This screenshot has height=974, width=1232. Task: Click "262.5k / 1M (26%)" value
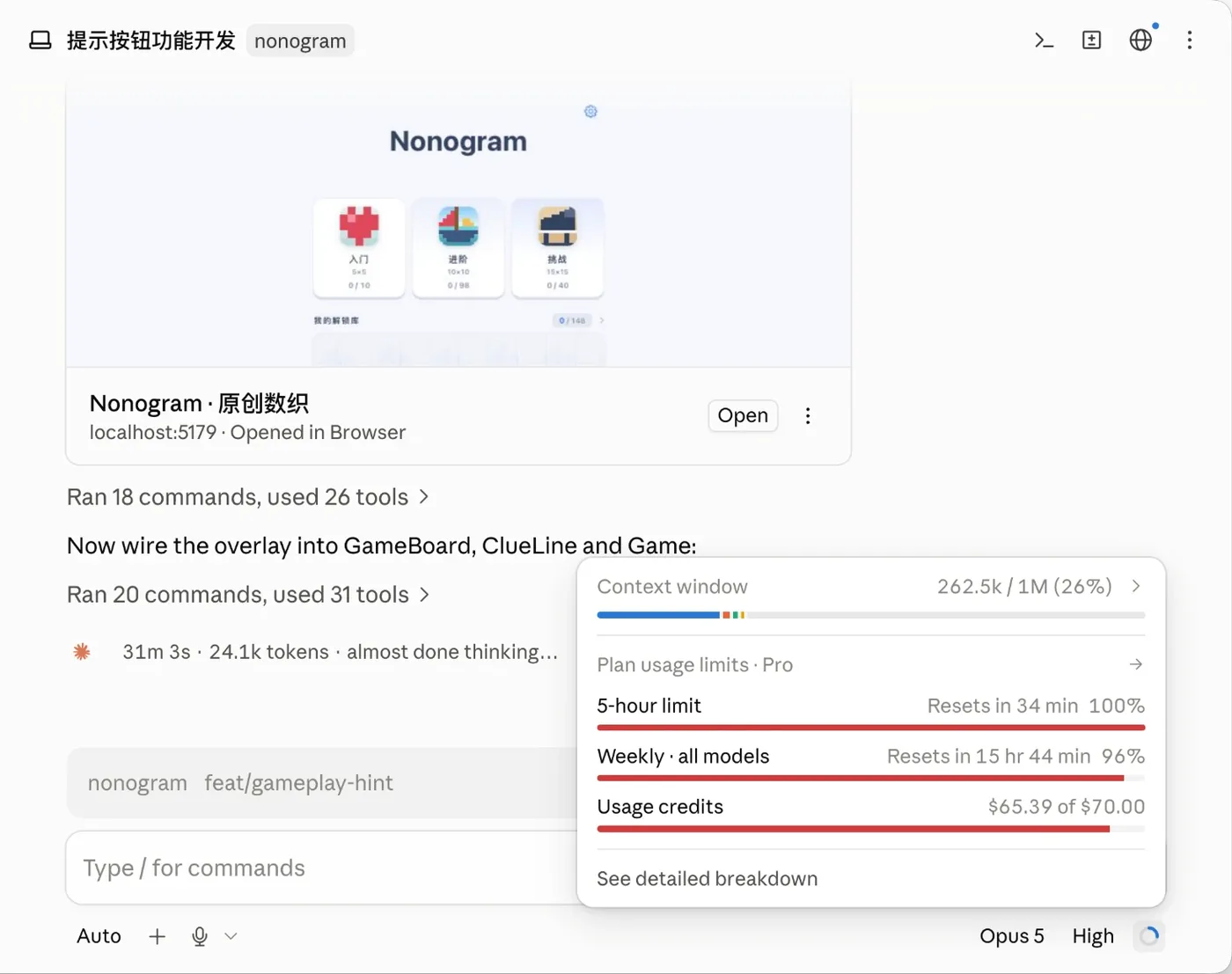pos(1024,587)
